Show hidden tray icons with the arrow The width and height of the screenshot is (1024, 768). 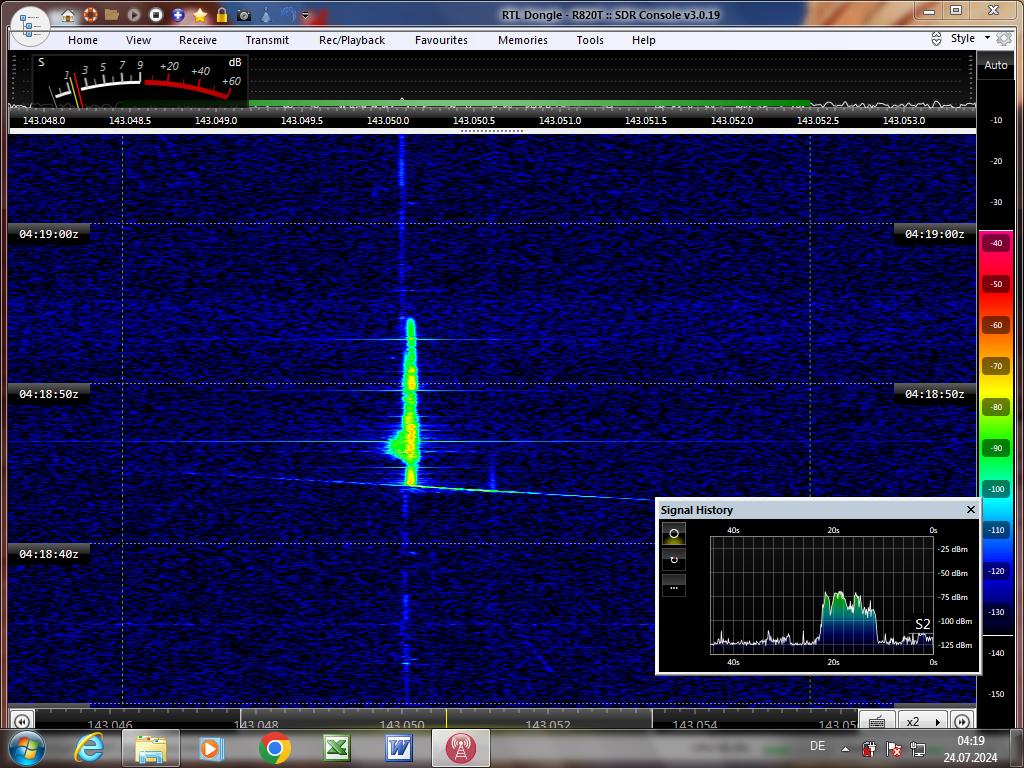845,749
